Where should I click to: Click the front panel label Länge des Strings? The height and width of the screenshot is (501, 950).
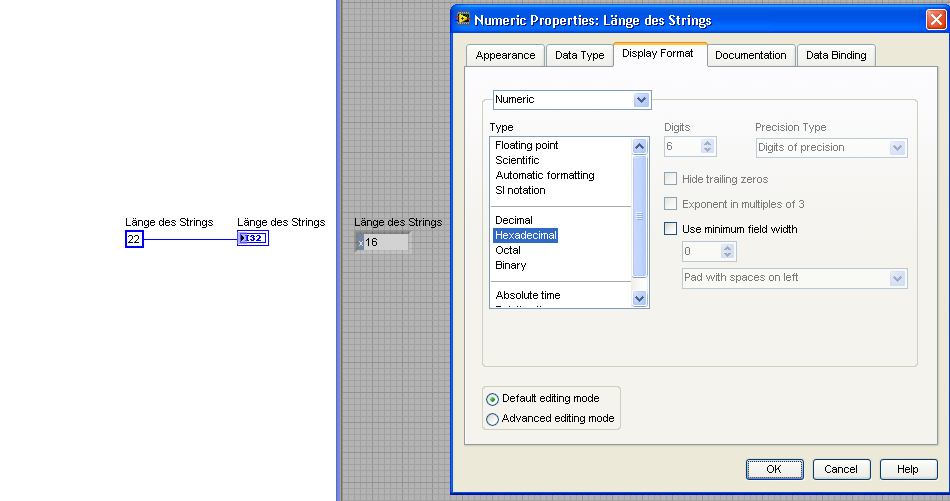pos(398,222)
